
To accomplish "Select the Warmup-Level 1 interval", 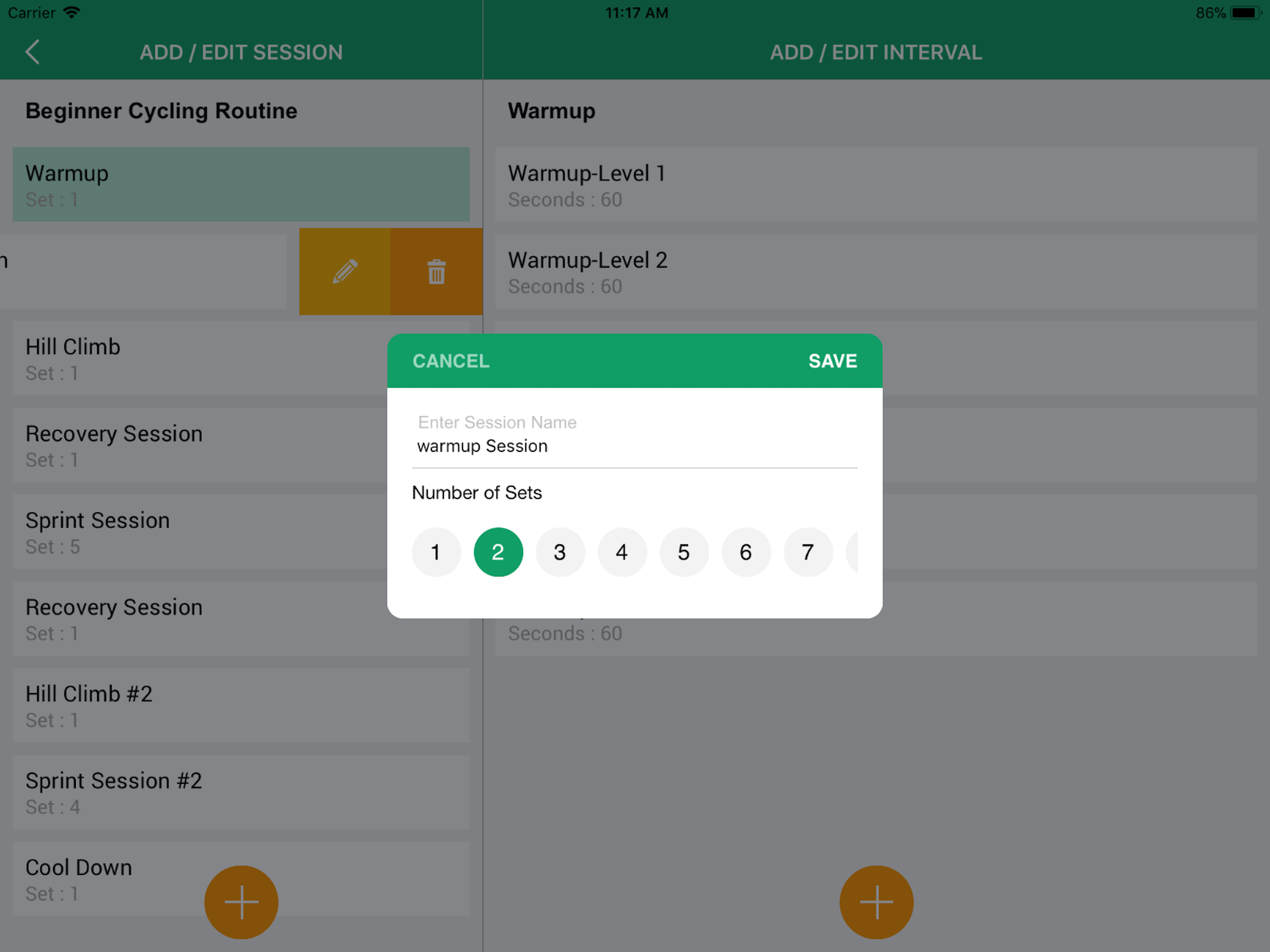I will 875,185.
